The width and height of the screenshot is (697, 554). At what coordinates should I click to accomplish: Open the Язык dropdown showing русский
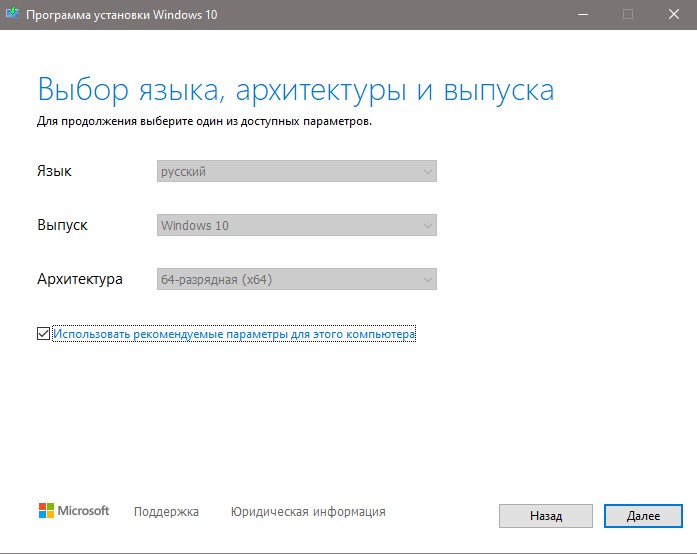pos(296,171)
